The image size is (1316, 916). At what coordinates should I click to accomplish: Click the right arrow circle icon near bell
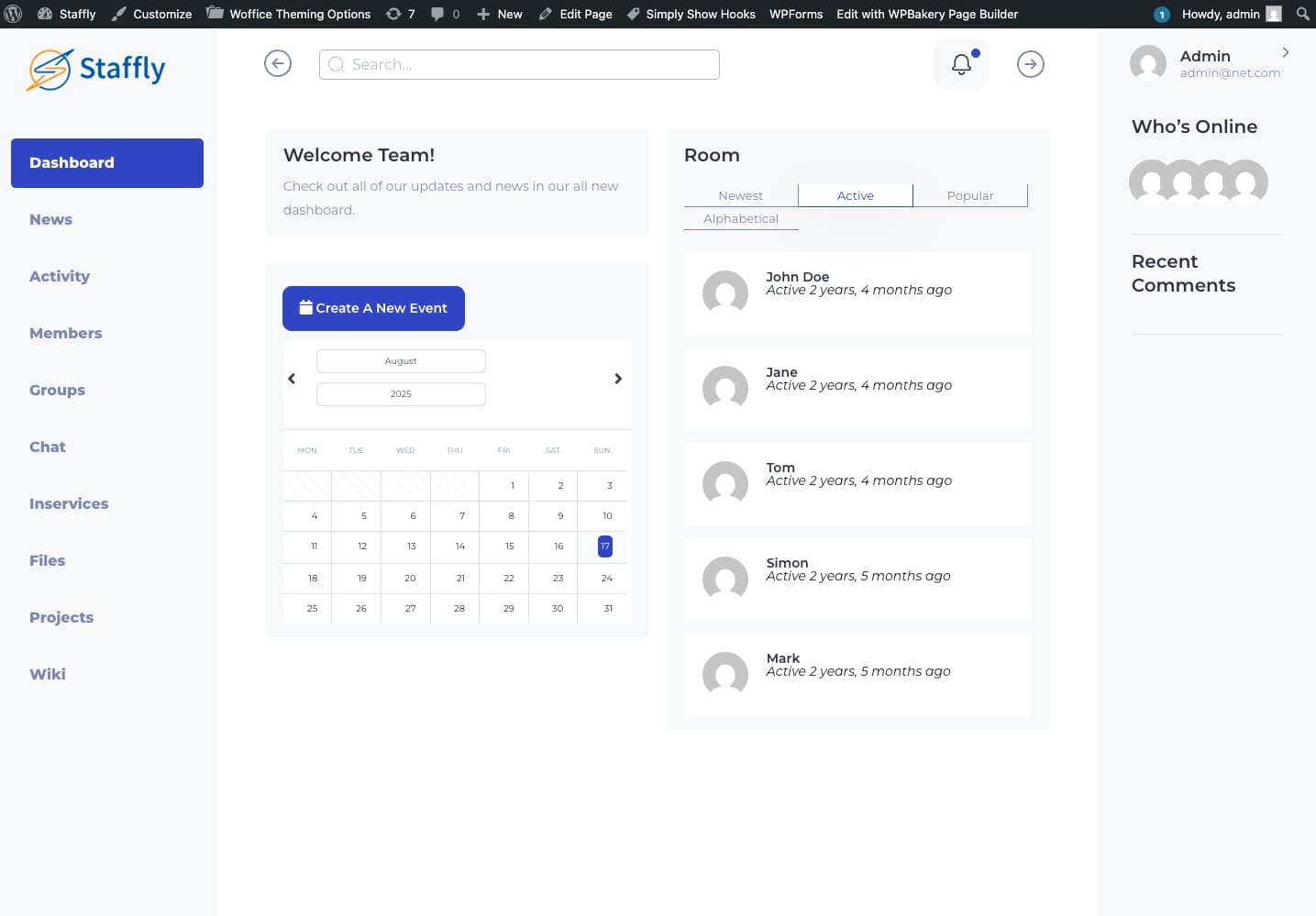coord(1031,64)
